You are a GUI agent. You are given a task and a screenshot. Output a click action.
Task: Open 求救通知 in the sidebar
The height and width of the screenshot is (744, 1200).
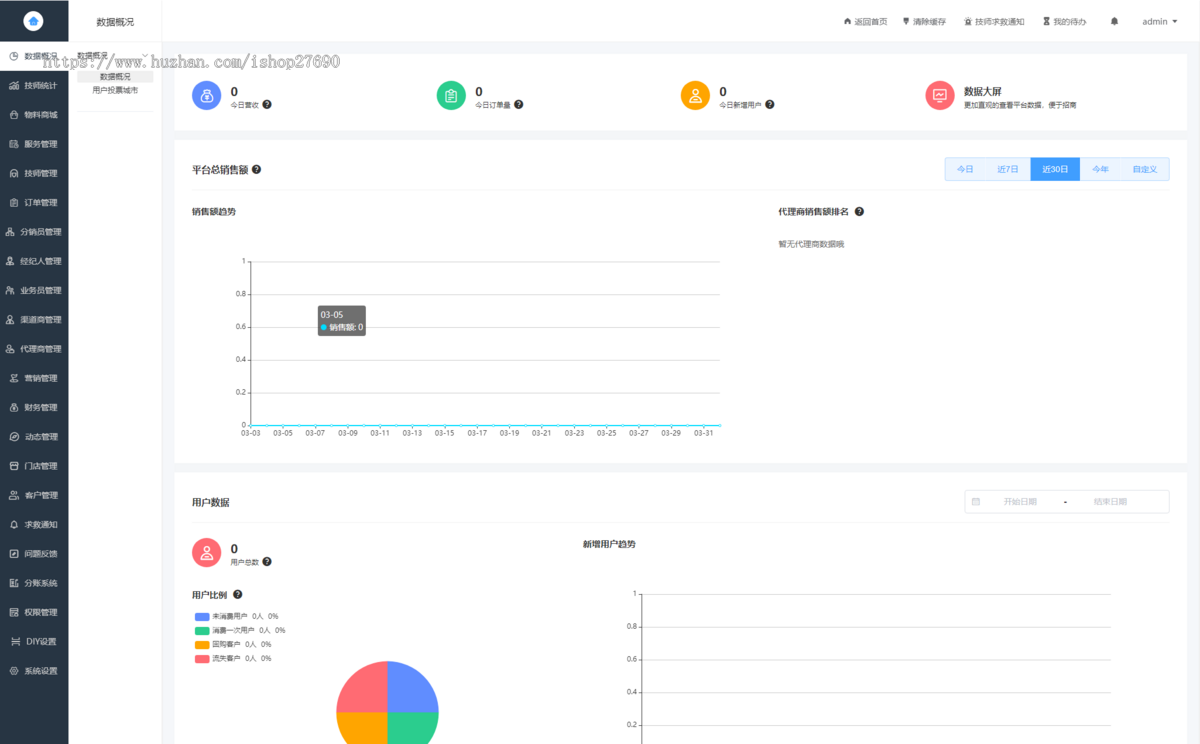tap(34, 524)
